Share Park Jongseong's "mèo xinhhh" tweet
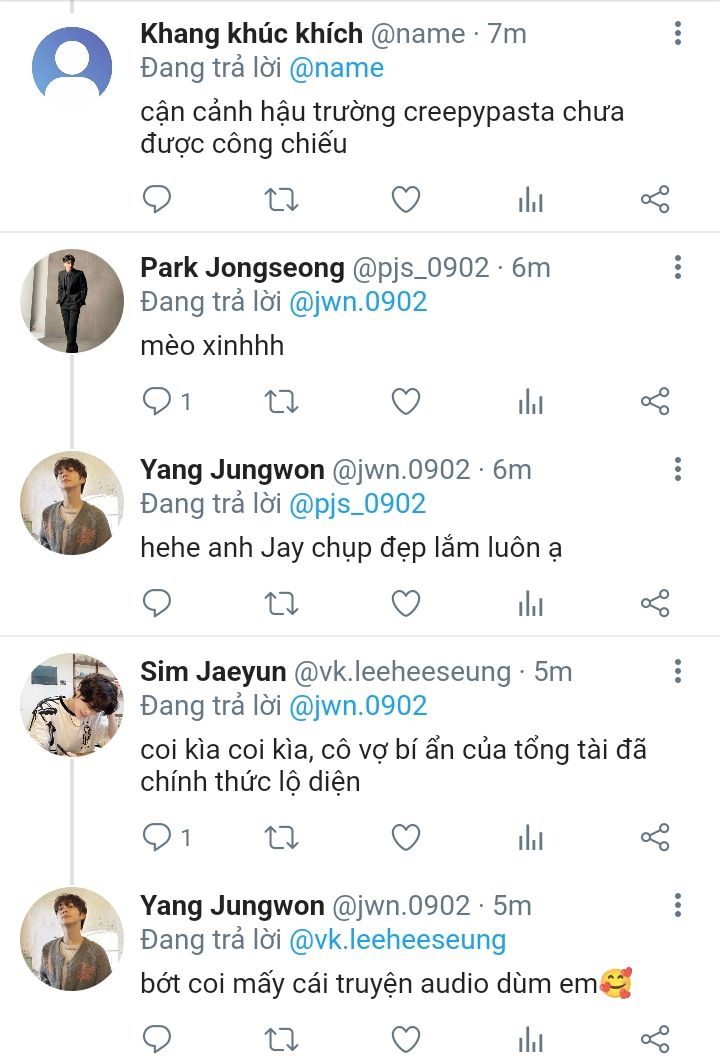Image resolution: width=720 pixels, height=1058 pixels. pos(654,402)
